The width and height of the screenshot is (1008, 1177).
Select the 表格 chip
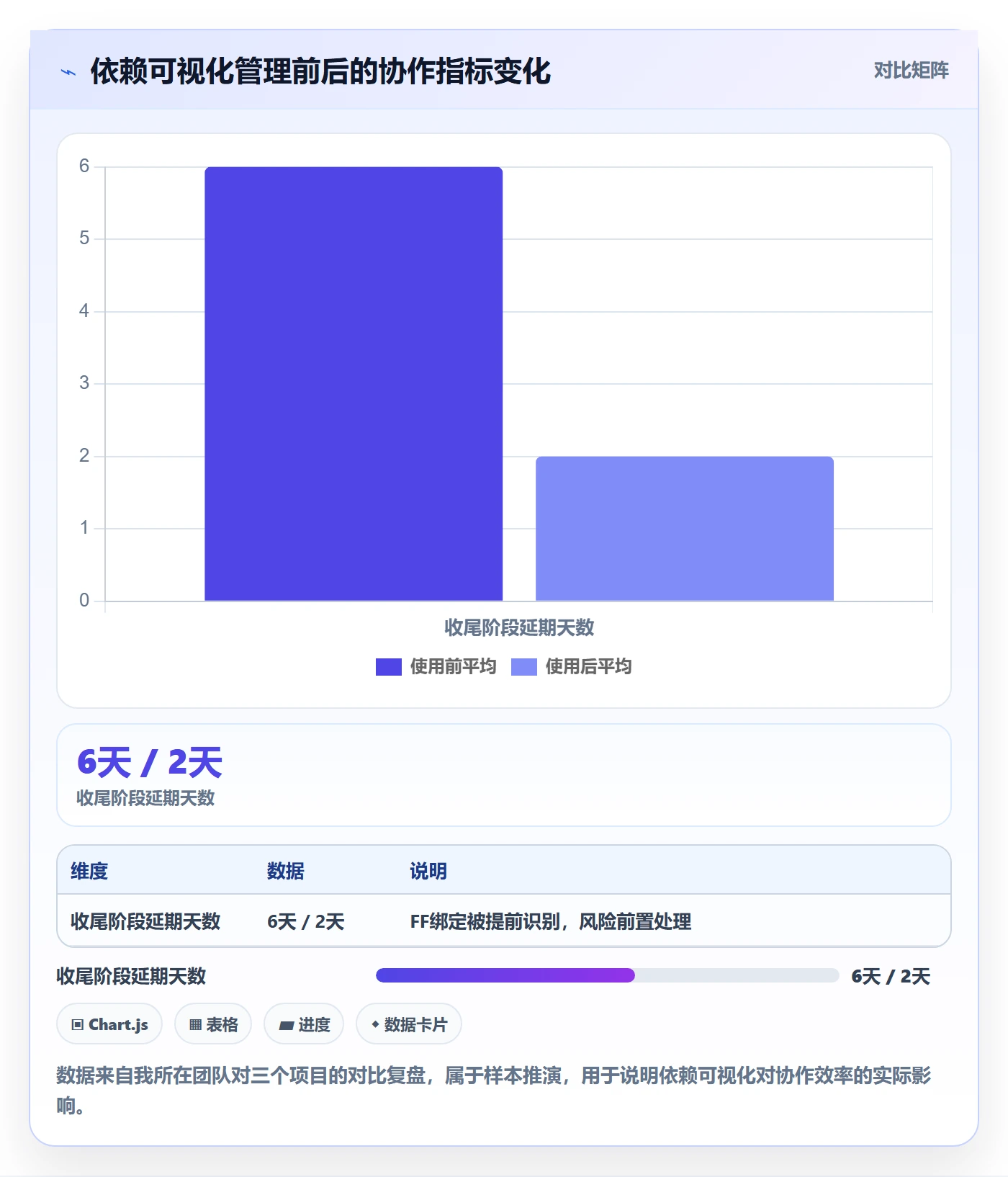click(x=213, y=1024)
